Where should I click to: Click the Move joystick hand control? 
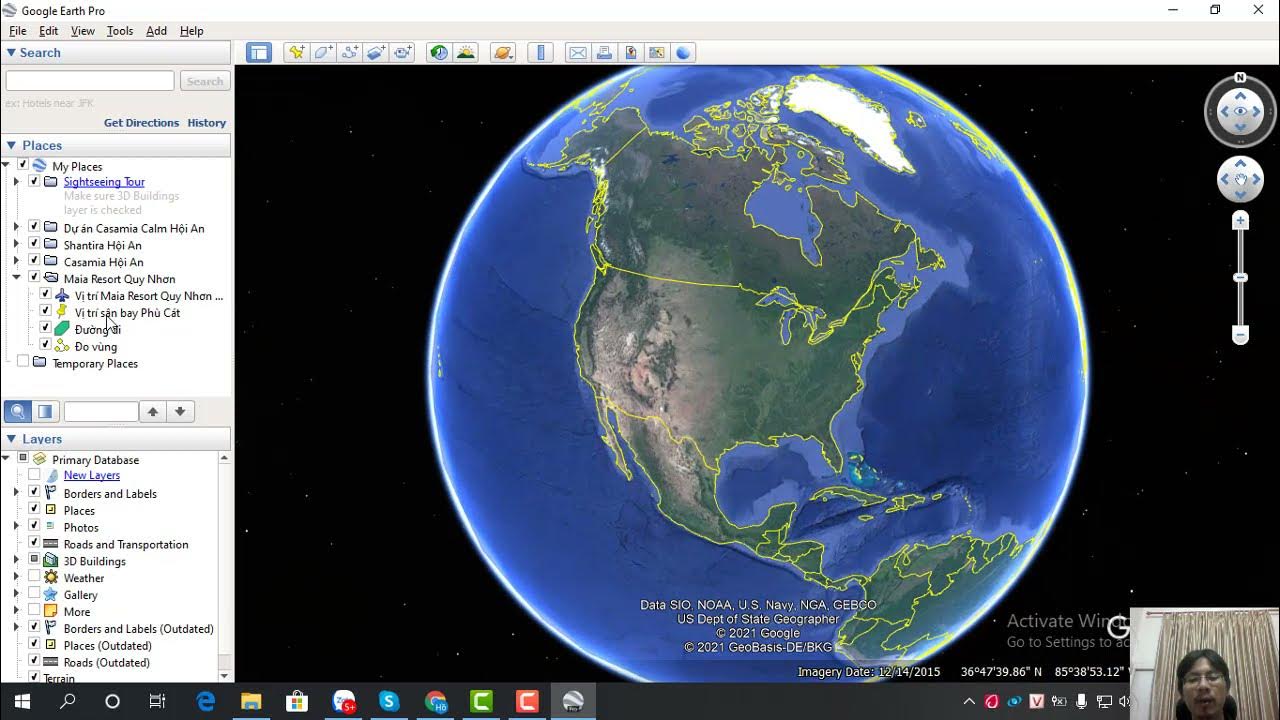pos(1240,180)
